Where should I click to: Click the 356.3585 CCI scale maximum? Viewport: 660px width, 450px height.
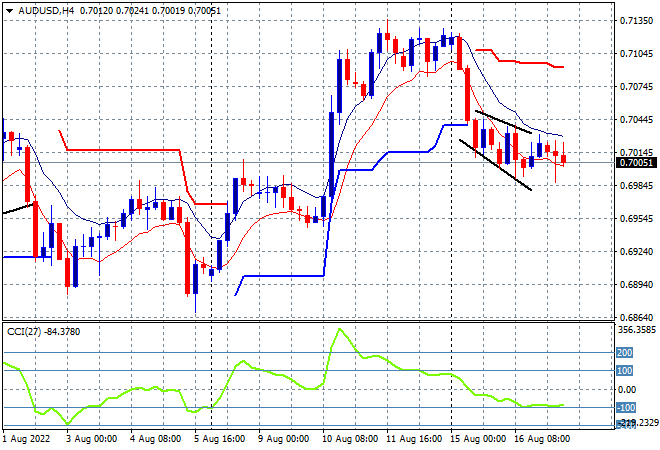pyautogui.click(x=637, y=330)
